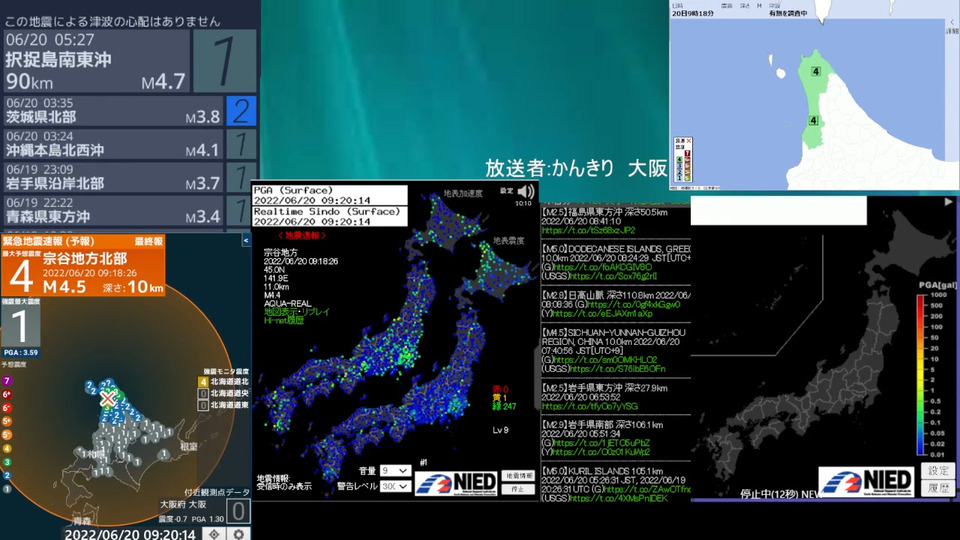
Task: Click the 〈地震速報〉 red heading
Action: 302,236
